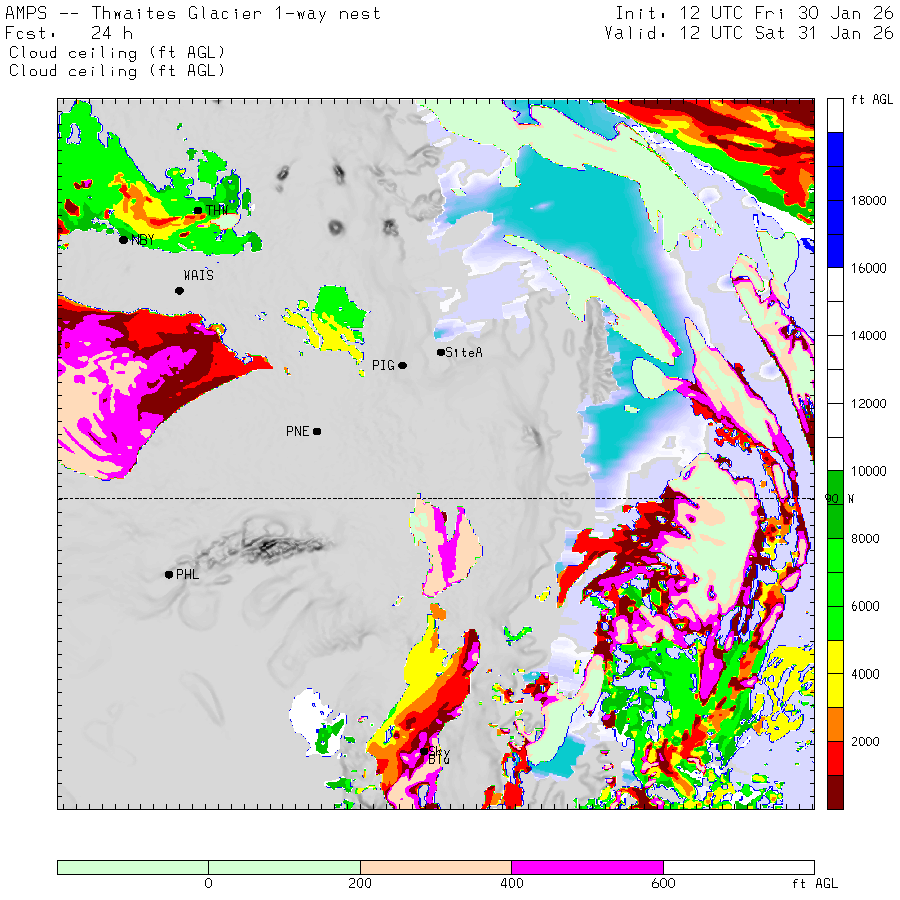The width and height of the screenshot is (900, 900).
Task: Select the "6000" legend value
Action: click(865, 607)
